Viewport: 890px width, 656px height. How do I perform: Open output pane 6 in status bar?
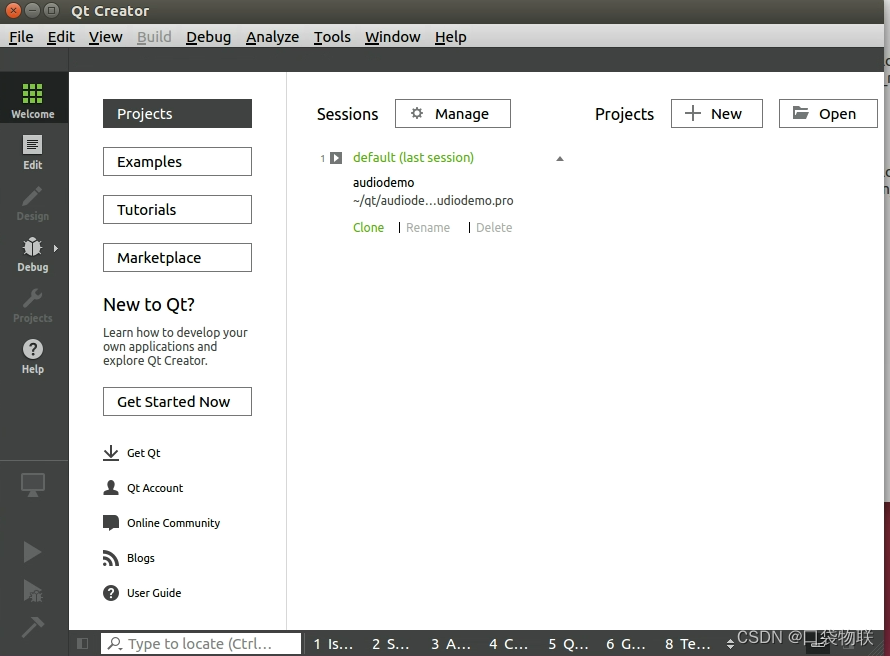(625, 644)
